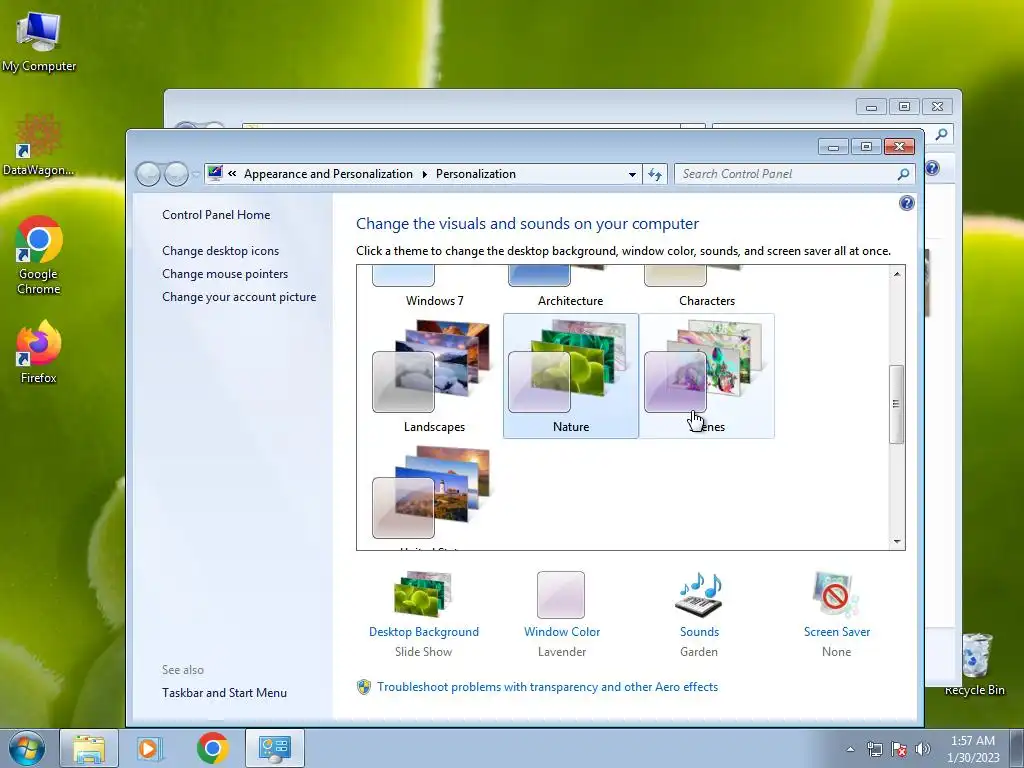Click the Show desktop button

[x=1017, y=748]
